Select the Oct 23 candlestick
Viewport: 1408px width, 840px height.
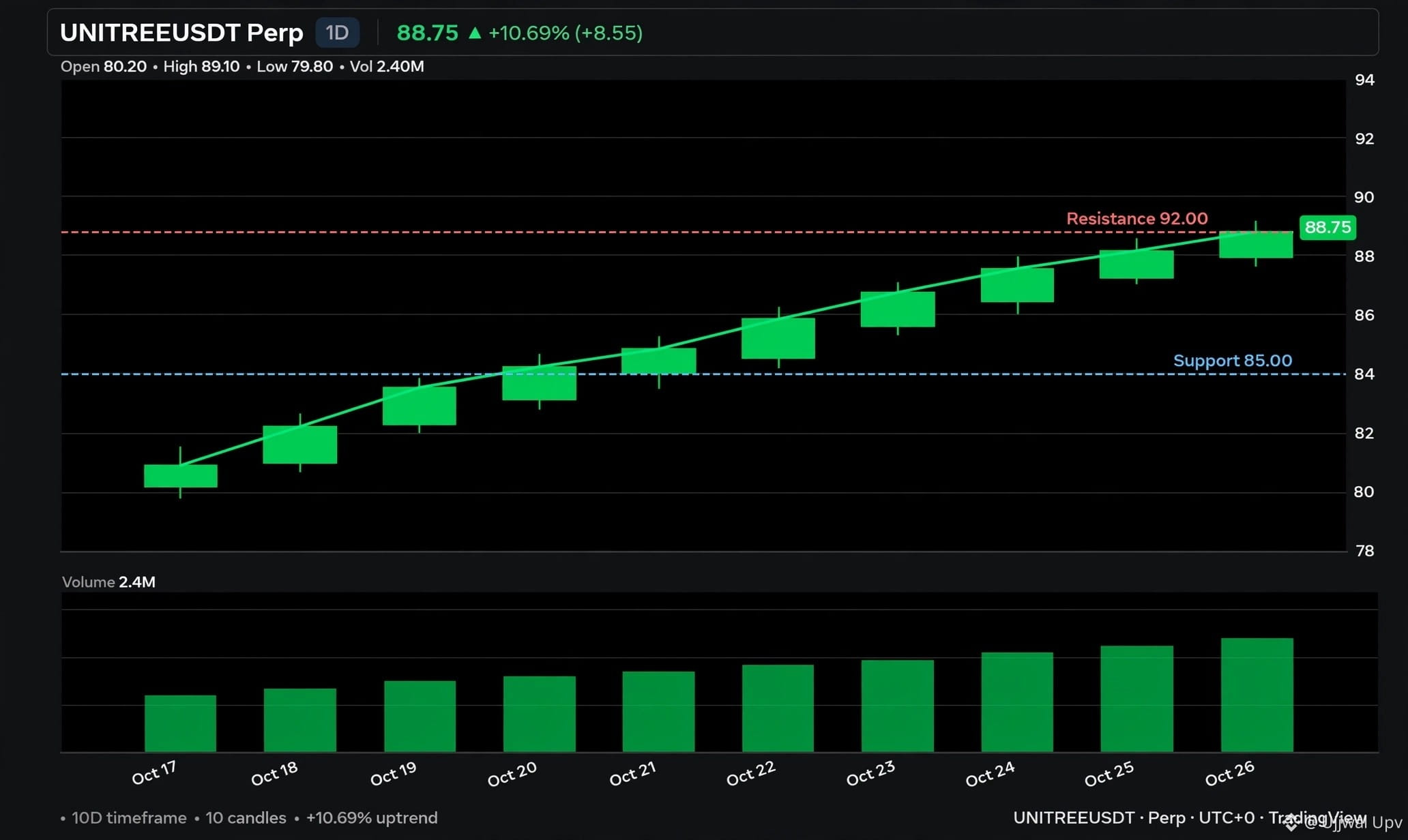click(x=898, y=309)
